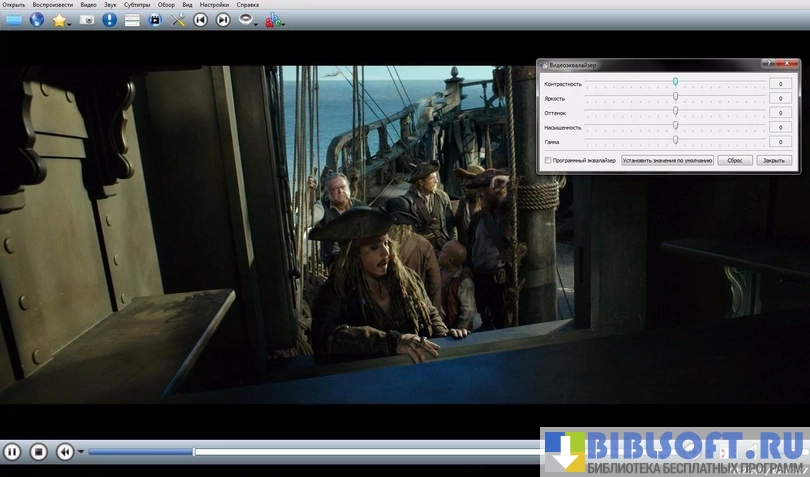Take a screenshot with camera icon
Viewport: 810px width, 477px height.
pos(87,20)
